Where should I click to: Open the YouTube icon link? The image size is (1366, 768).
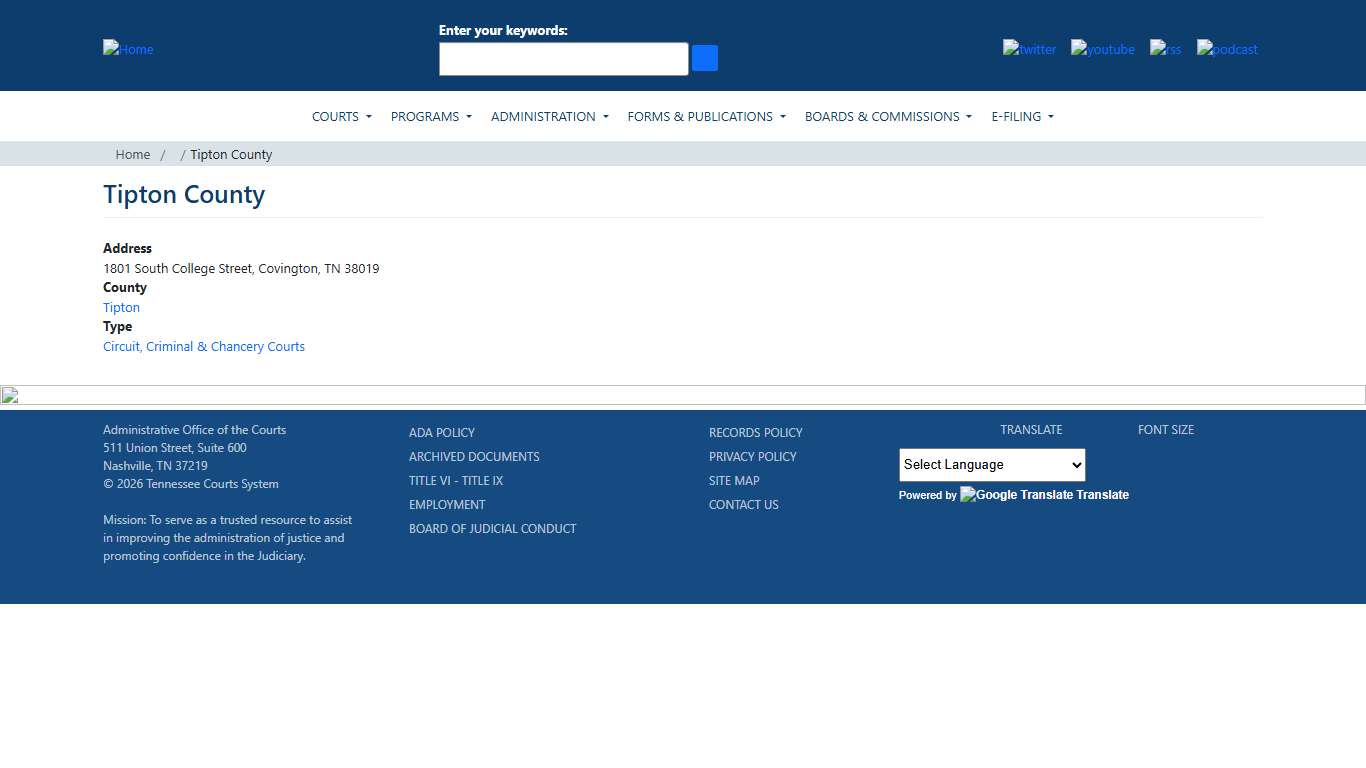pos(1102,49)
